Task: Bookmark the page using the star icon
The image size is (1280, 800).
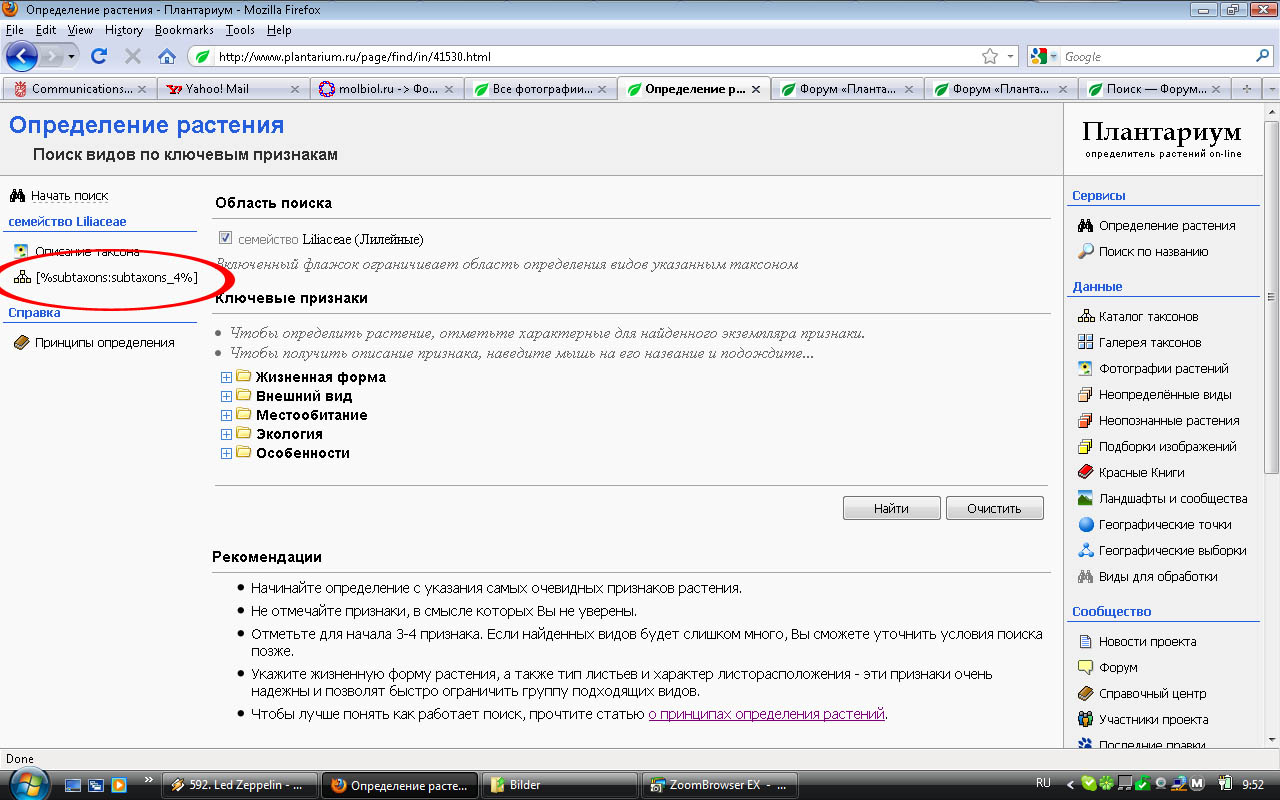Action: pos(990,56)
